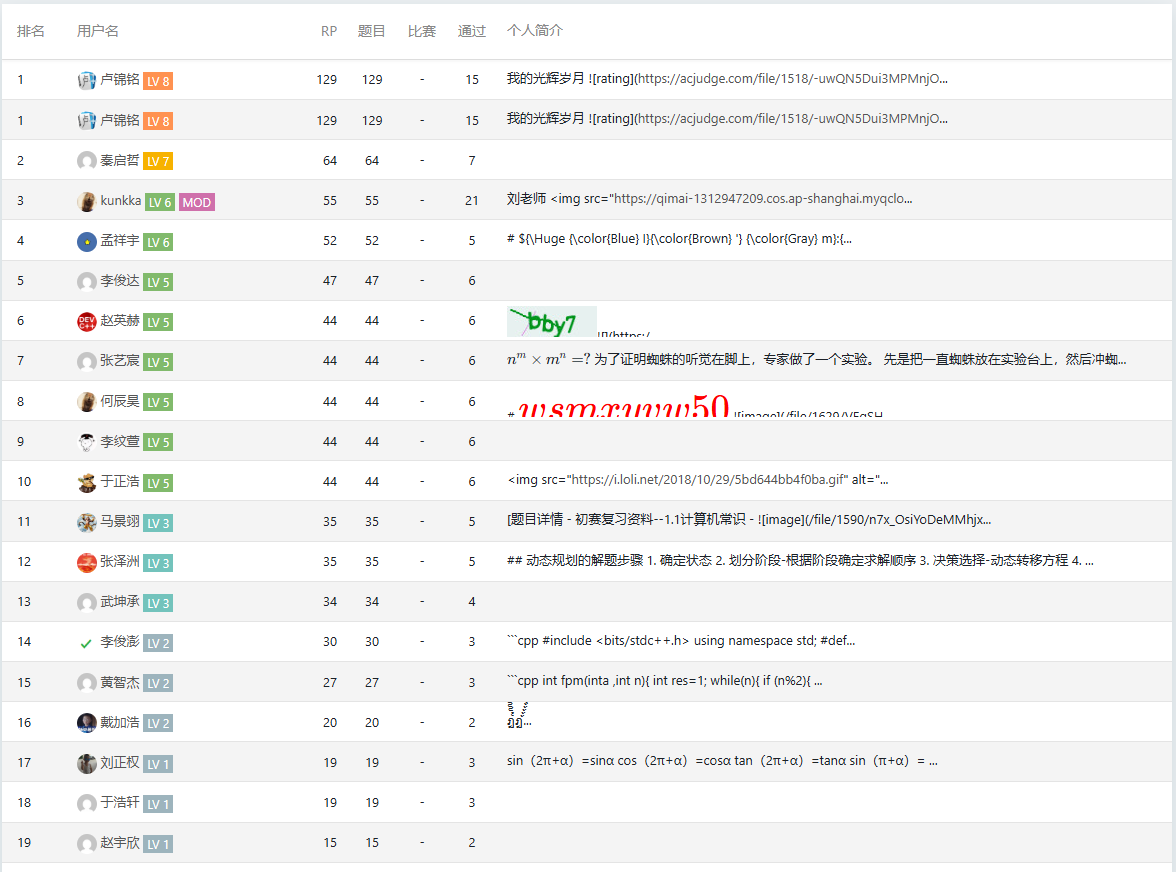
Task: Click the 比赛 column header
Action: [422, 31]
